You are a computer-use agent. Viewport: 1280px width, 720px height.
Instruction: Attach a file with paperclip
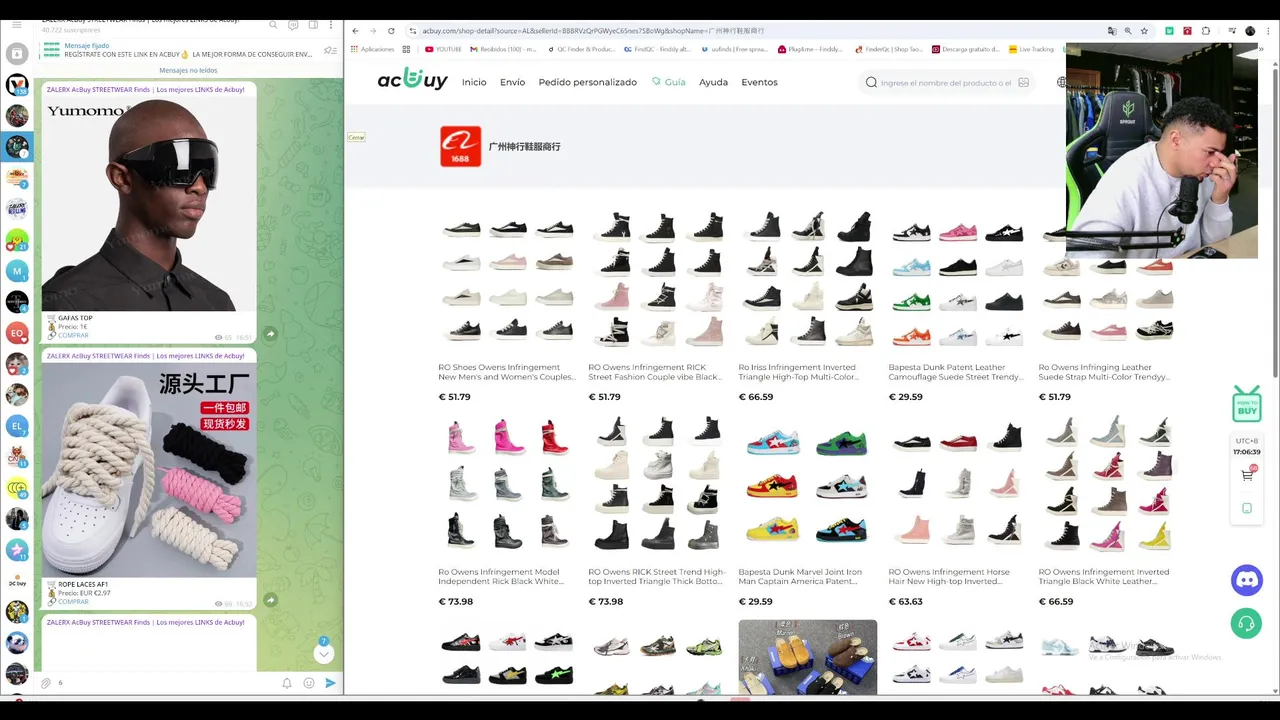pyautogui.click(x=46, y=683)
